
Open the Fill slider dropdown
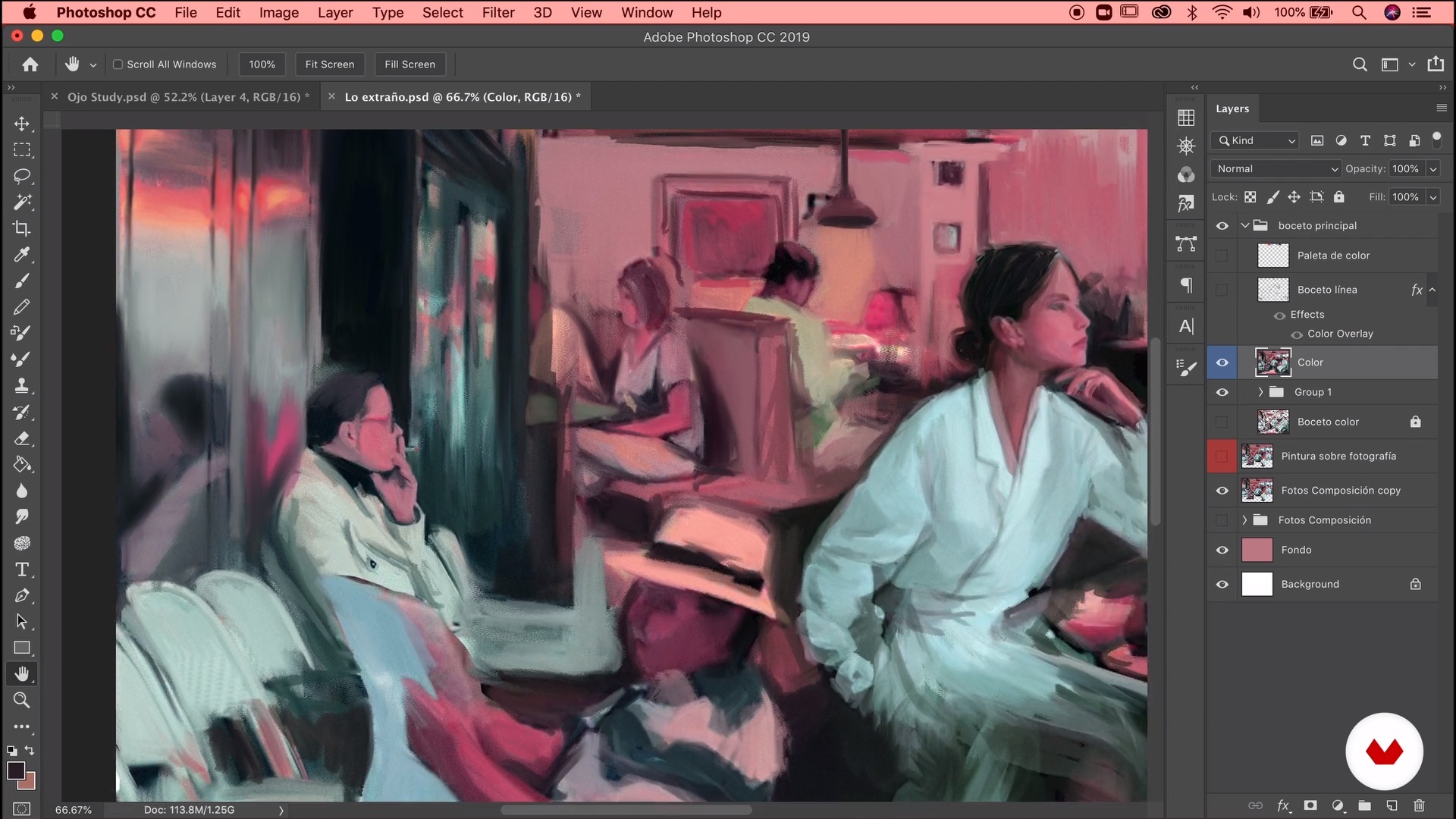(x=1432, y=197)
